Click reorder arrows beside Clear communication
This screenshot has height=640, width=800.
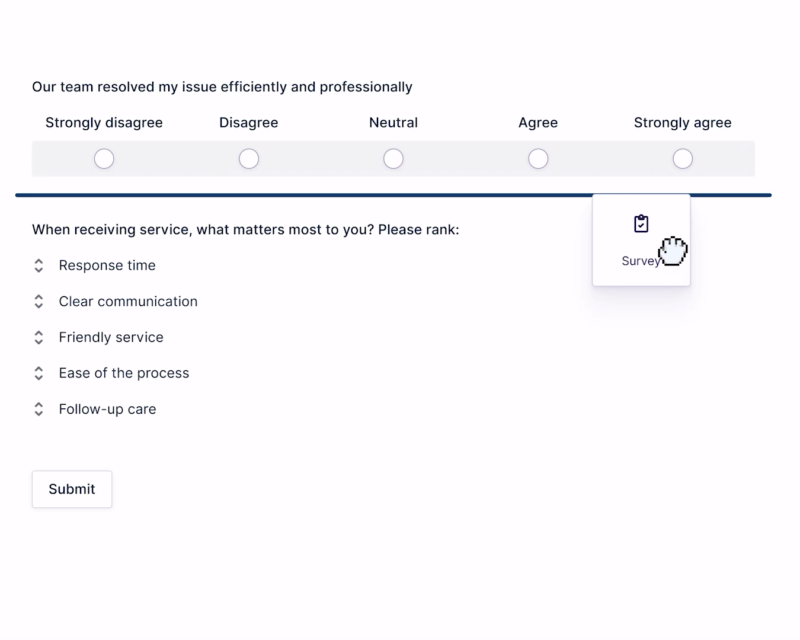pyautogui.click(x=39, y=302)
